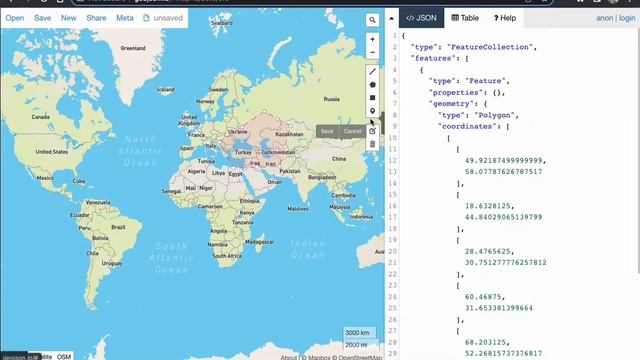Click Cancel in the edit toolbar

352,131
